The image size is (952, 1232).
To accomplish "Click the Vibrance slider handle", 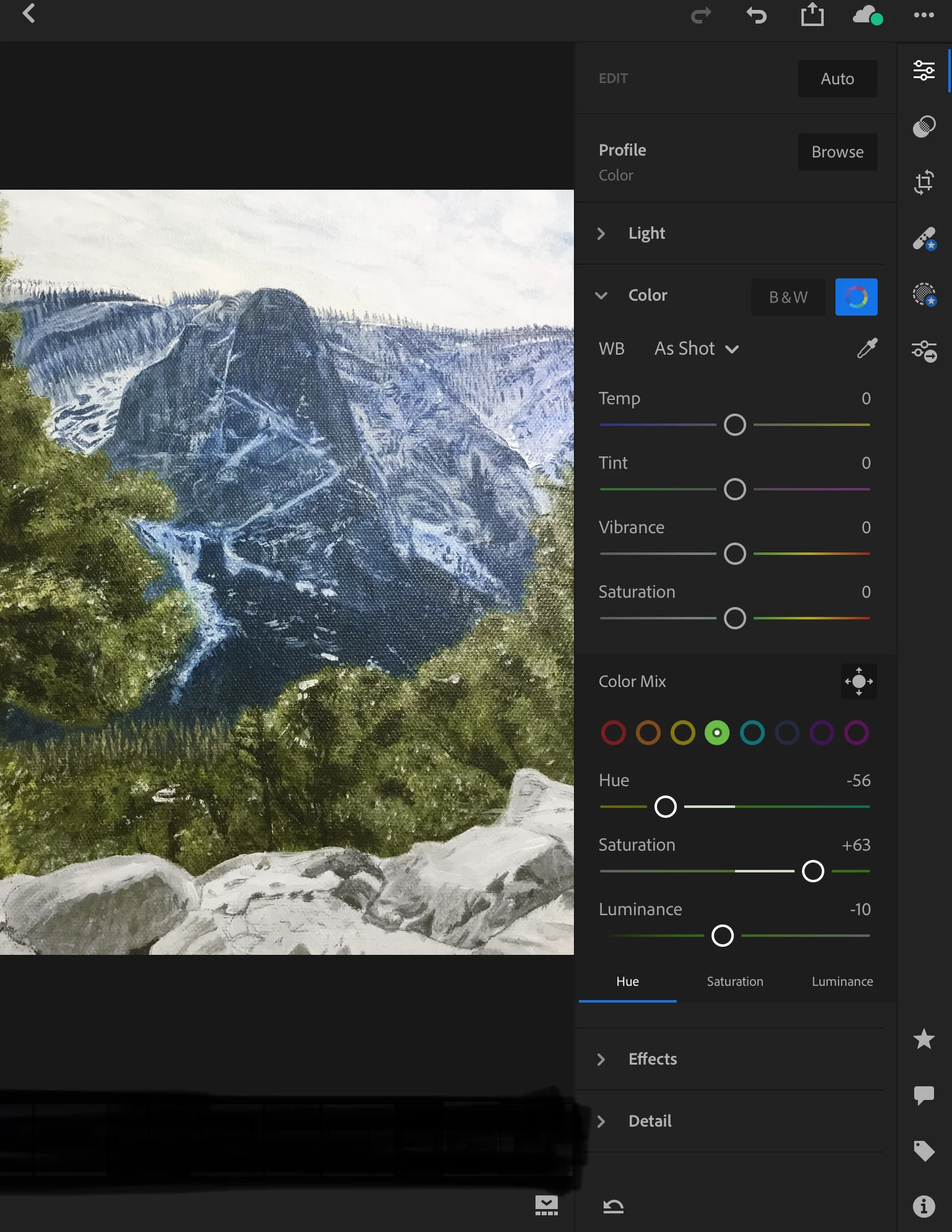I will pyautogui.click(x=734, y=554).
